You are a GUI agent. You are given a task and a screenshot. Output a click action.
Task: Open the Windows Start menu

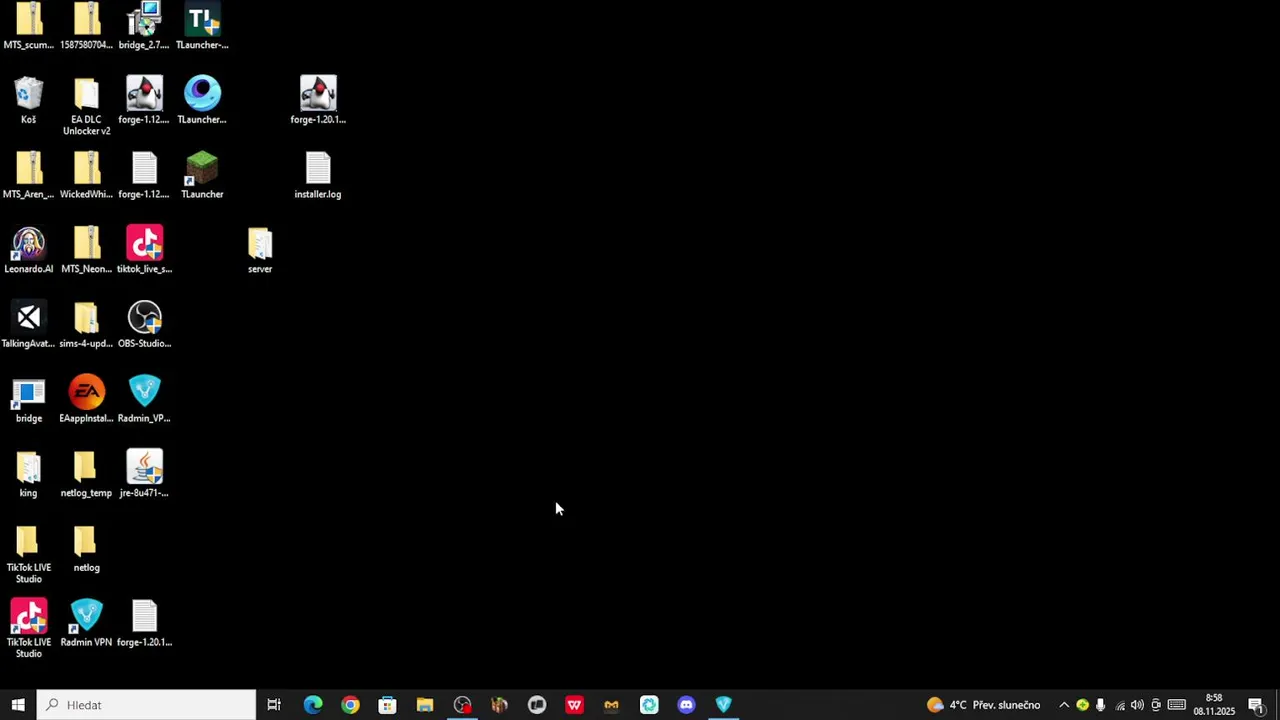(18, 705)
